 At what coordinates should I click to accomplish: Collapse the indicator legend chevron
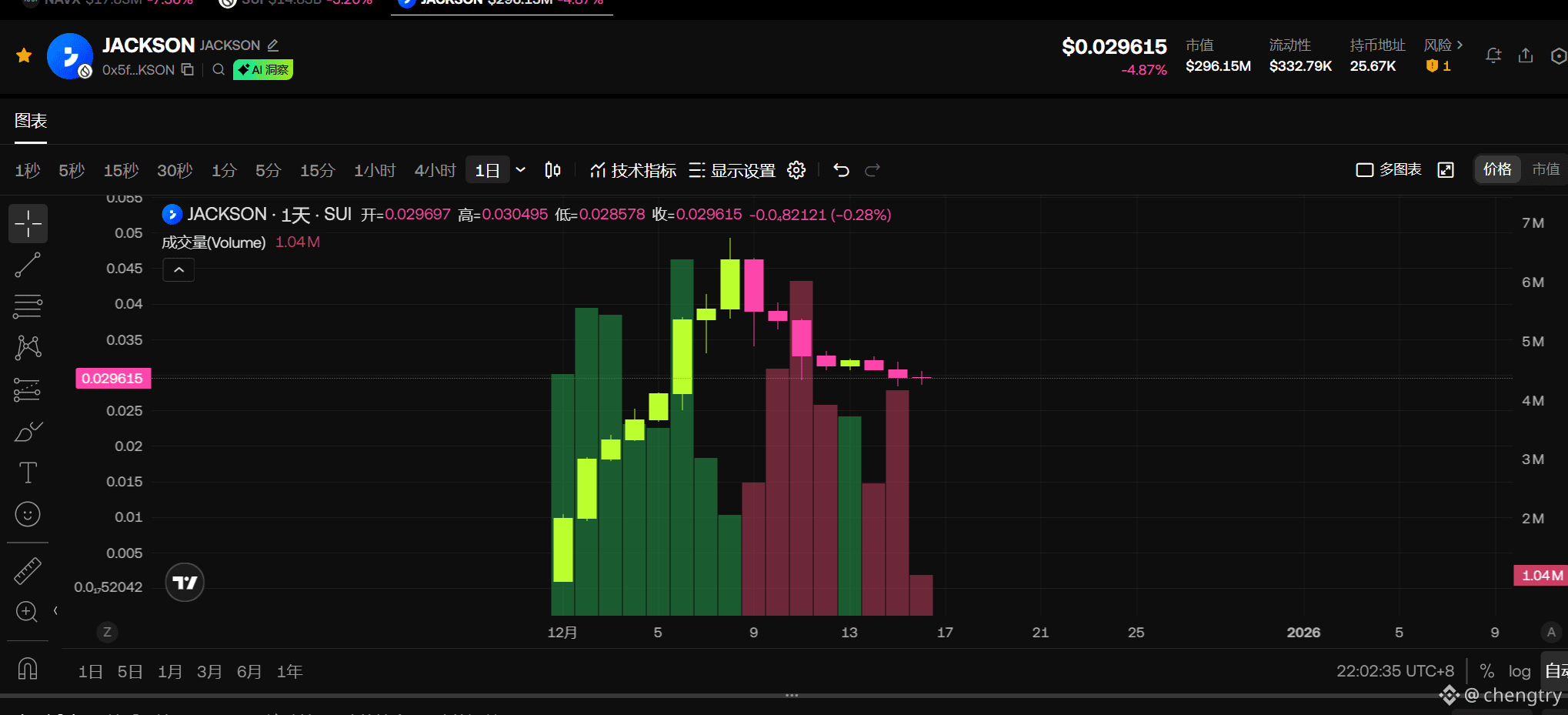[x=178, y=270]
